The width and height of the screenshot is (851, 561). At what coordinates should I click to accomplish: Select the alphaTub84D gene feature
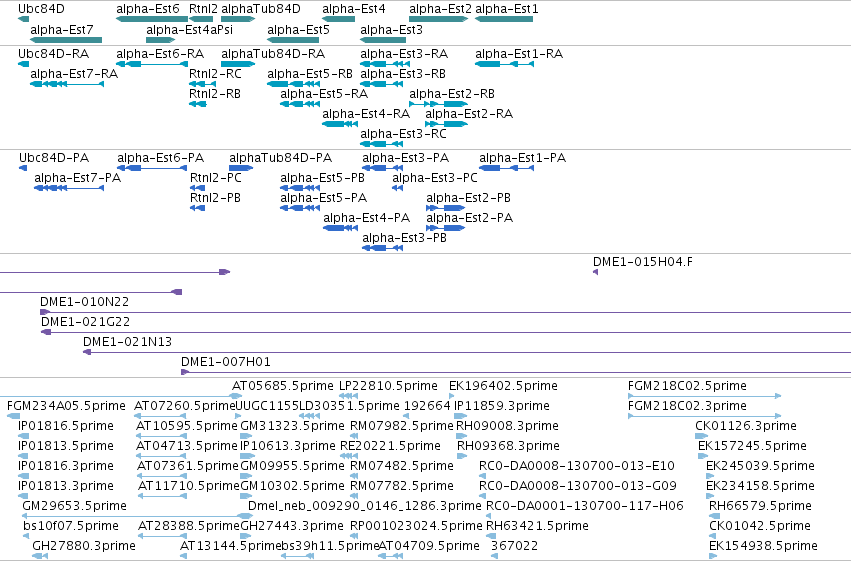tap(238, 19)
